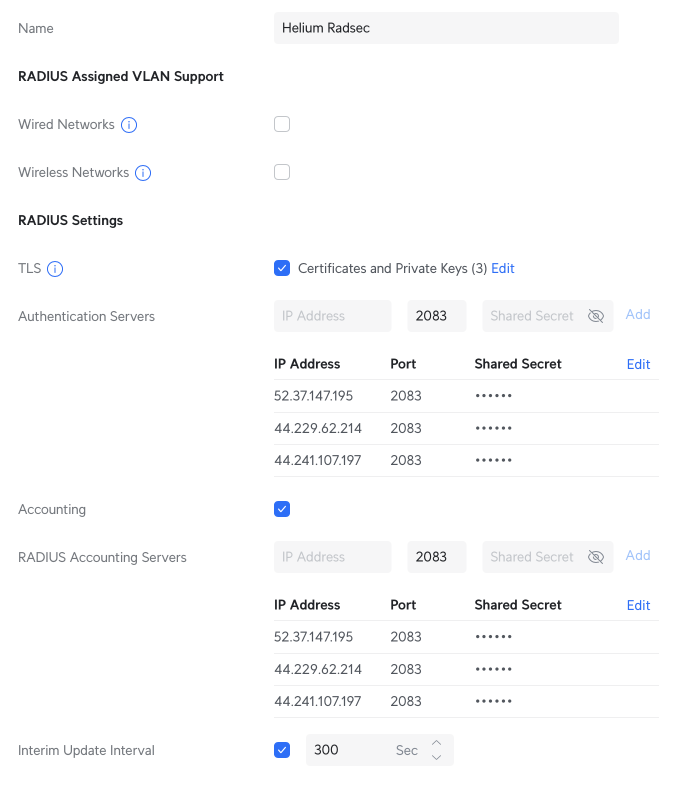Uncheck the TLS checkbox
The image size is (675, 788).
click(282, 268)
